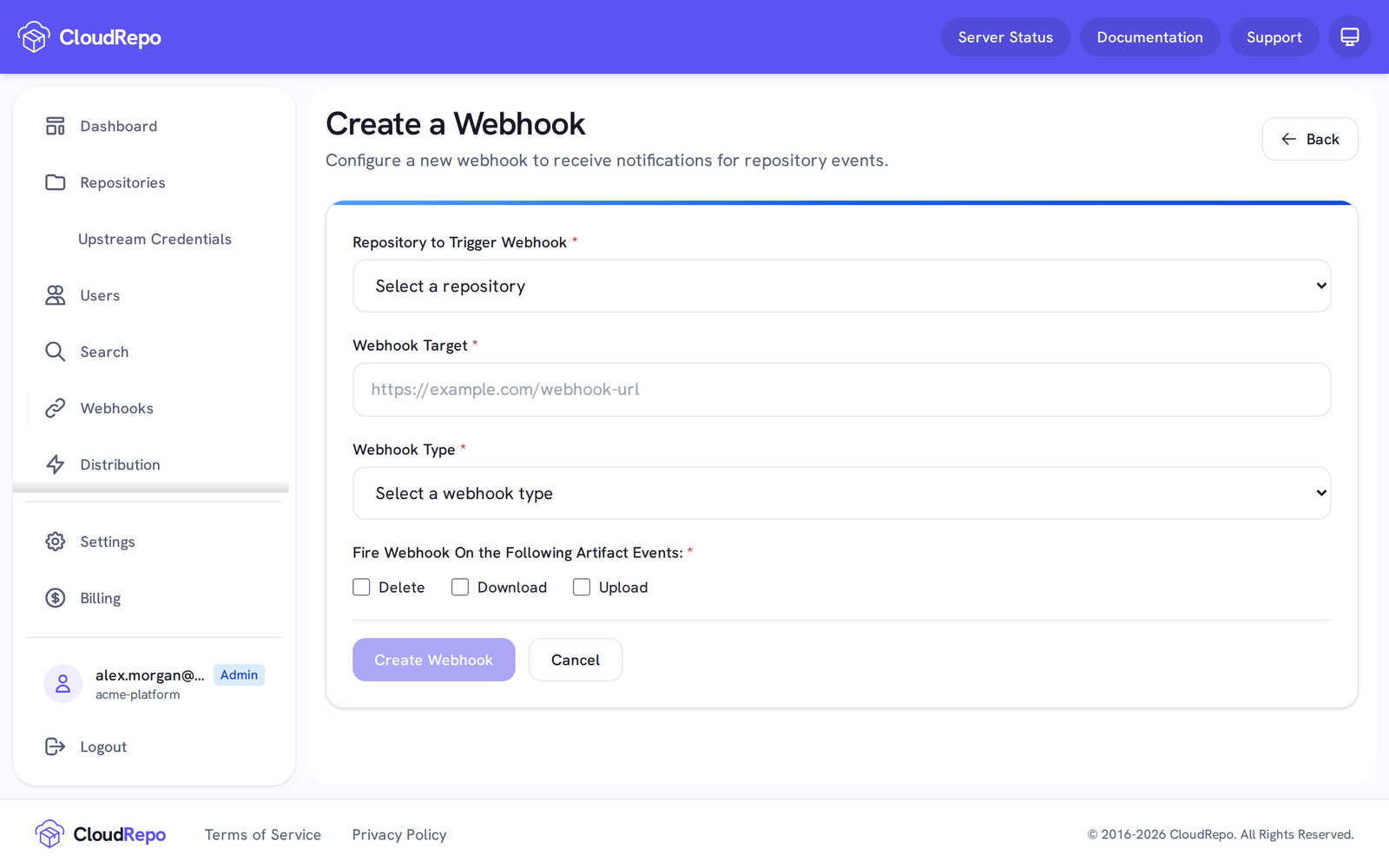This screenshot has width=1389, height=868.
Task: Click the Logout exit-arrow icon
Action: click(56, 746)
